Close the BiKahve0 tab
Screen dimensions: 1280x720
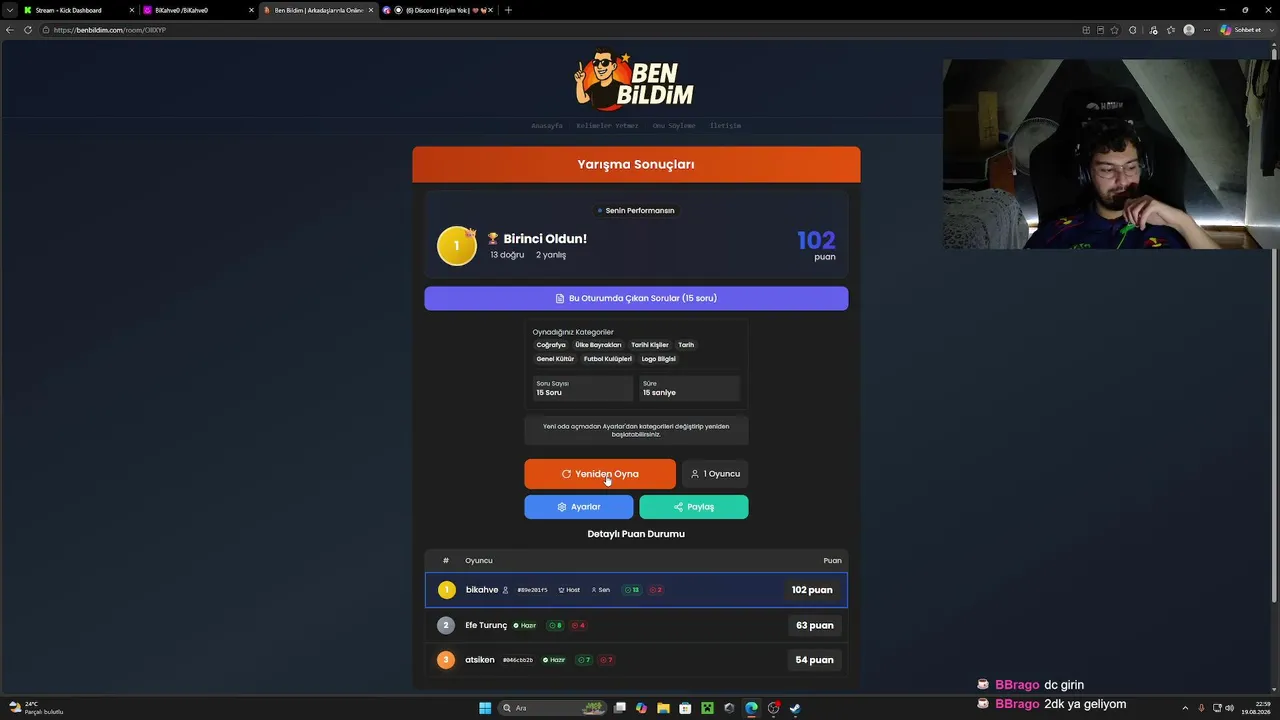coord(251,10)
